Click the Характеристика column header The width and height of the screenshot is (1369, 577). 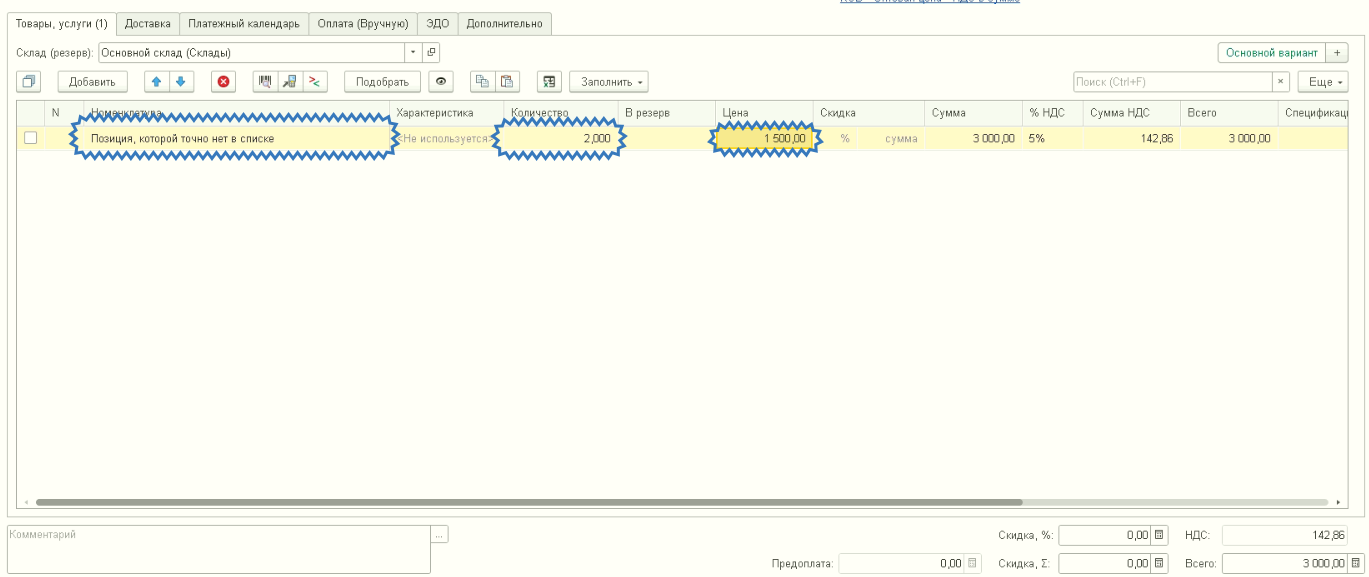click(x=446, y=113)
